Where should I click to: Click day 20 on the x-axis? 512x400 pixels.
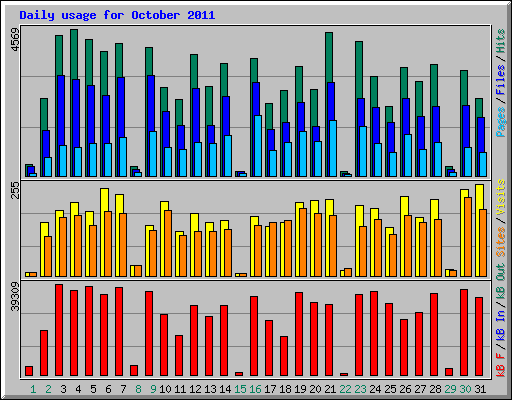pos(315,389)
